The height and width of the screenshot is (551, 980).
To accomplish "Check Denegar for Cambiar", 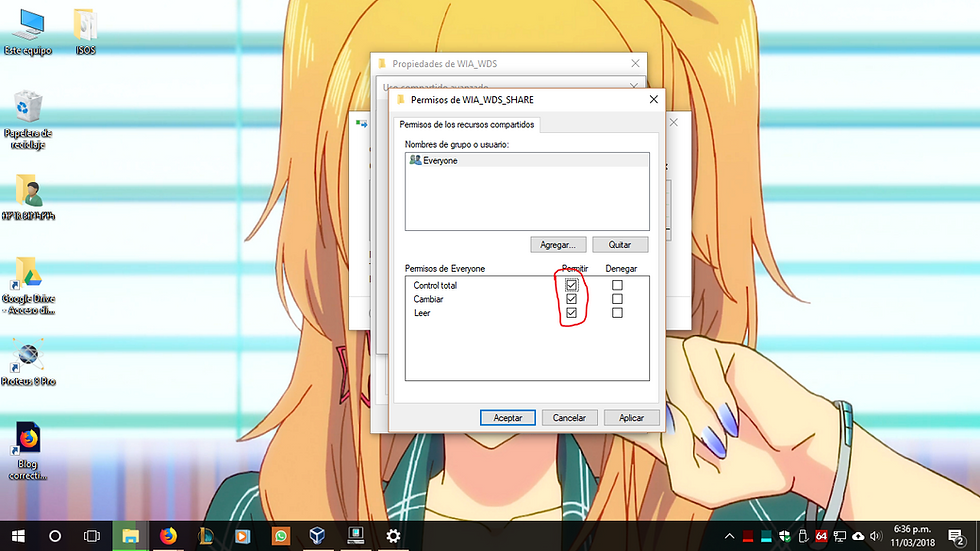I will click(617, 299).
